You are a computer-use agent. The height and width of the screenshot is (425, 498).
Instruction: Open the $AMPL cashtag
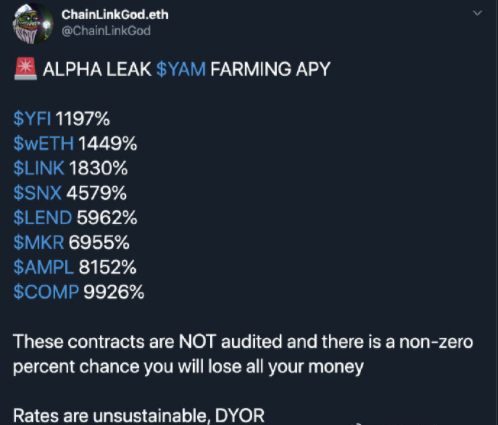click(x=43, y=267)
